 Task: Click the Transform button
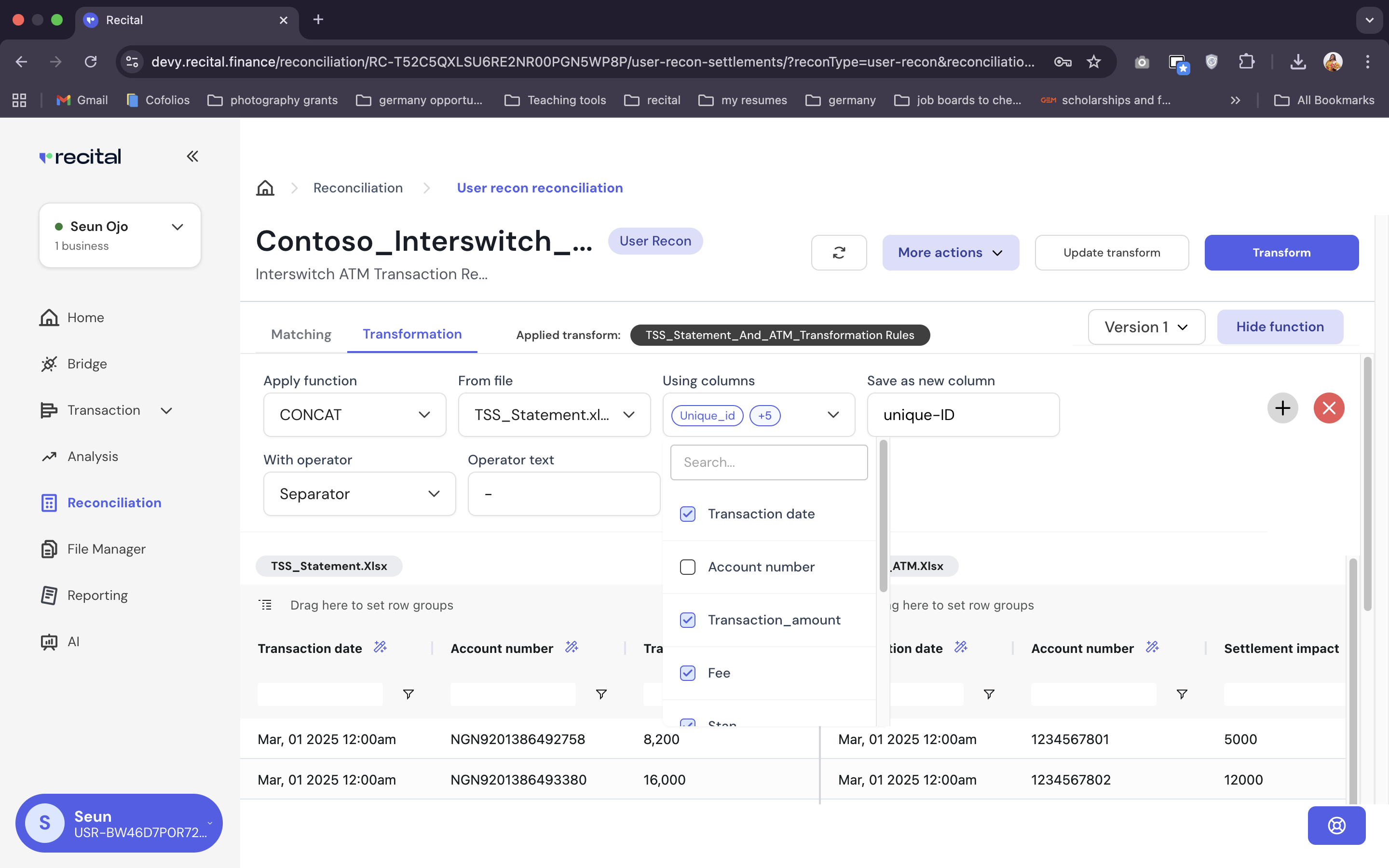coord(1281,253)
